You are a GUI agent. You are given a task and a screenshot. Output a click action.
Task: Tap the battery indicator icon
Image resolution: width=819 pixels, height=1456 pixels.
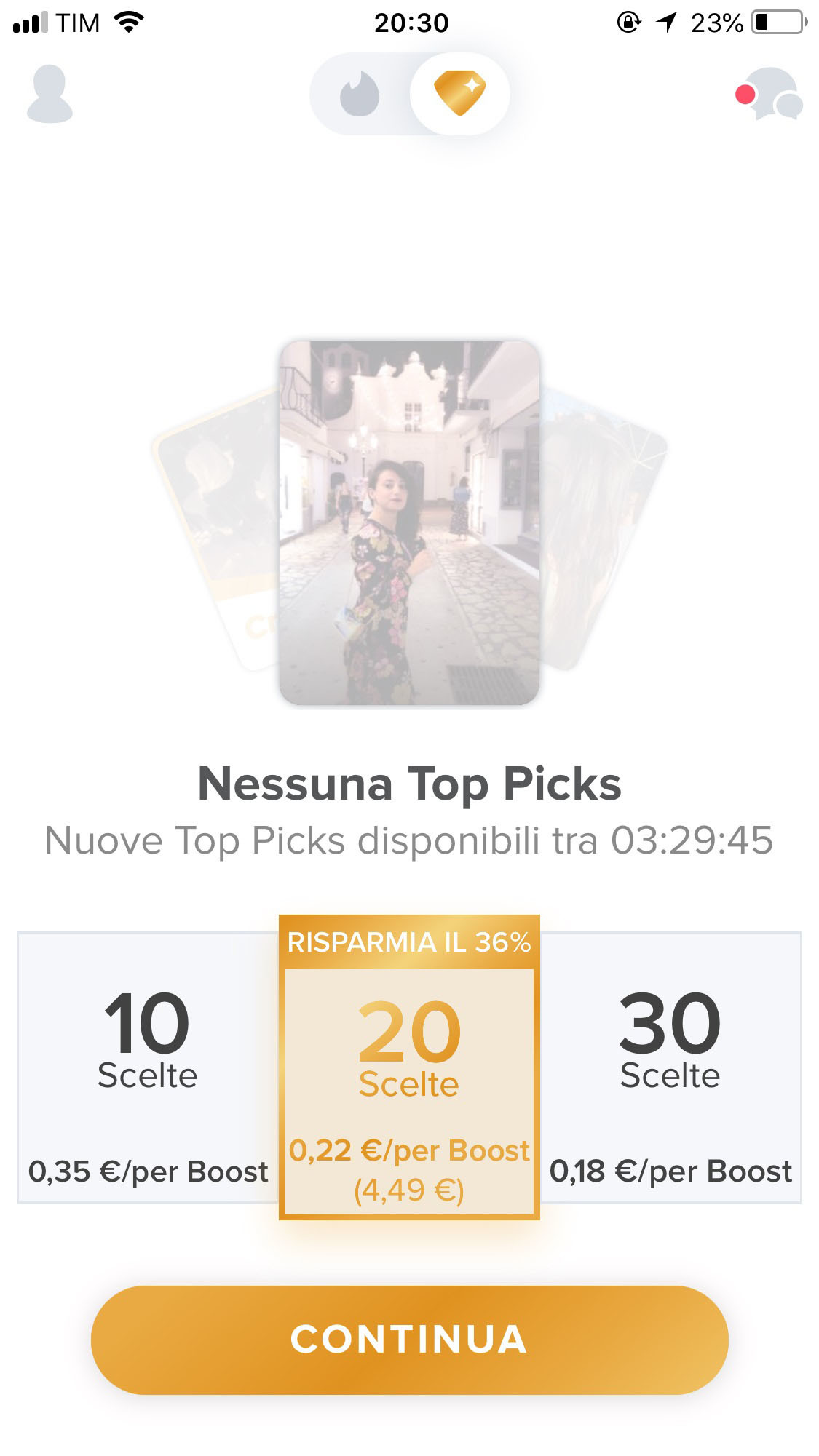click(x=780, y=23)
